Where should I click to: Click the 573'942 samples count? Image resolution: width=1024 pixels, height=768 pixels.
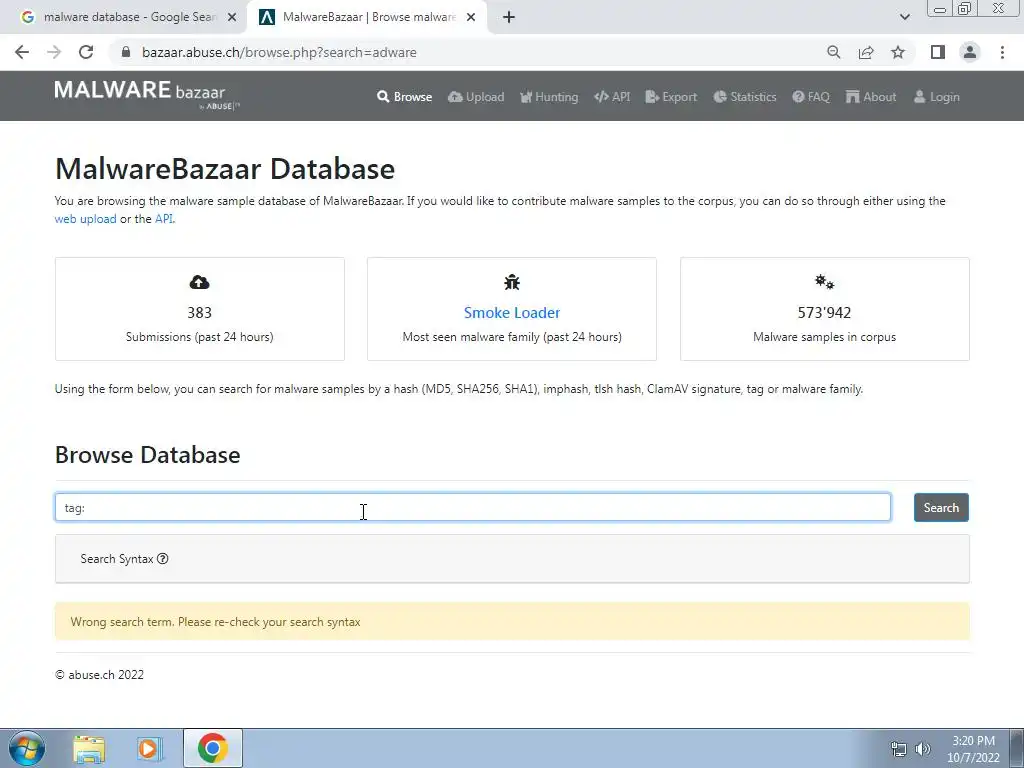[x=824, y=313]
